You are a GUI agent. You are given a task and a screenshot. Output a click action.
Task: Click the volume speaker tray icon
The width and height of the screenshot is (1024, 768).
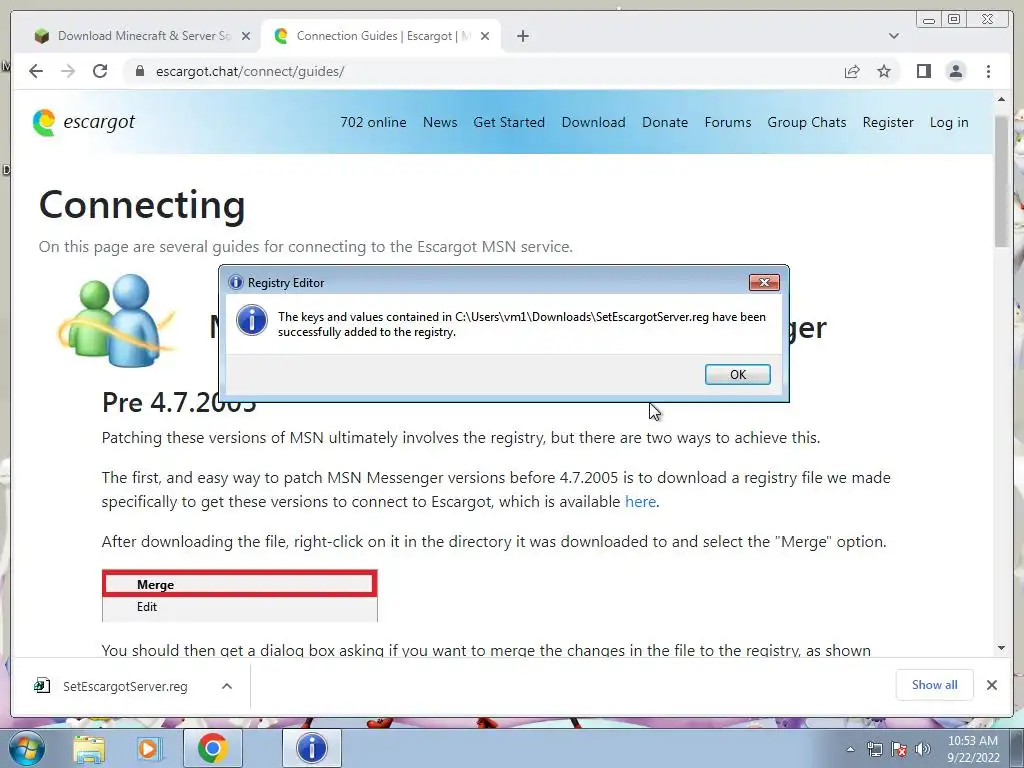pyautogui.click(x=923, y=749)
